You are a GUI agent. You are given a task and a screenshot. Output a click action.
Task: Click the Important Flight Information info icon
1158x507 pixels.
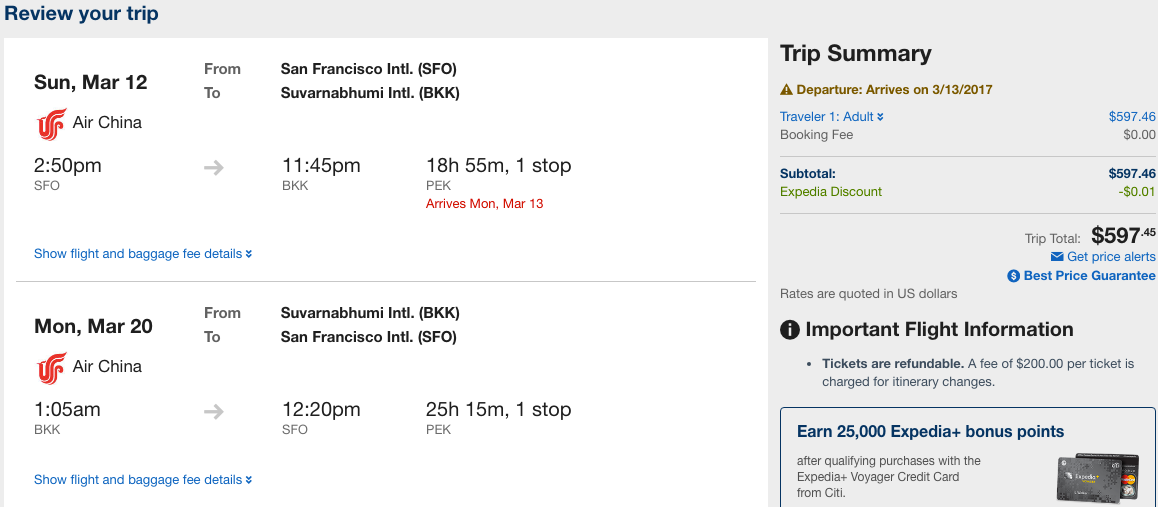click(790, 330)
